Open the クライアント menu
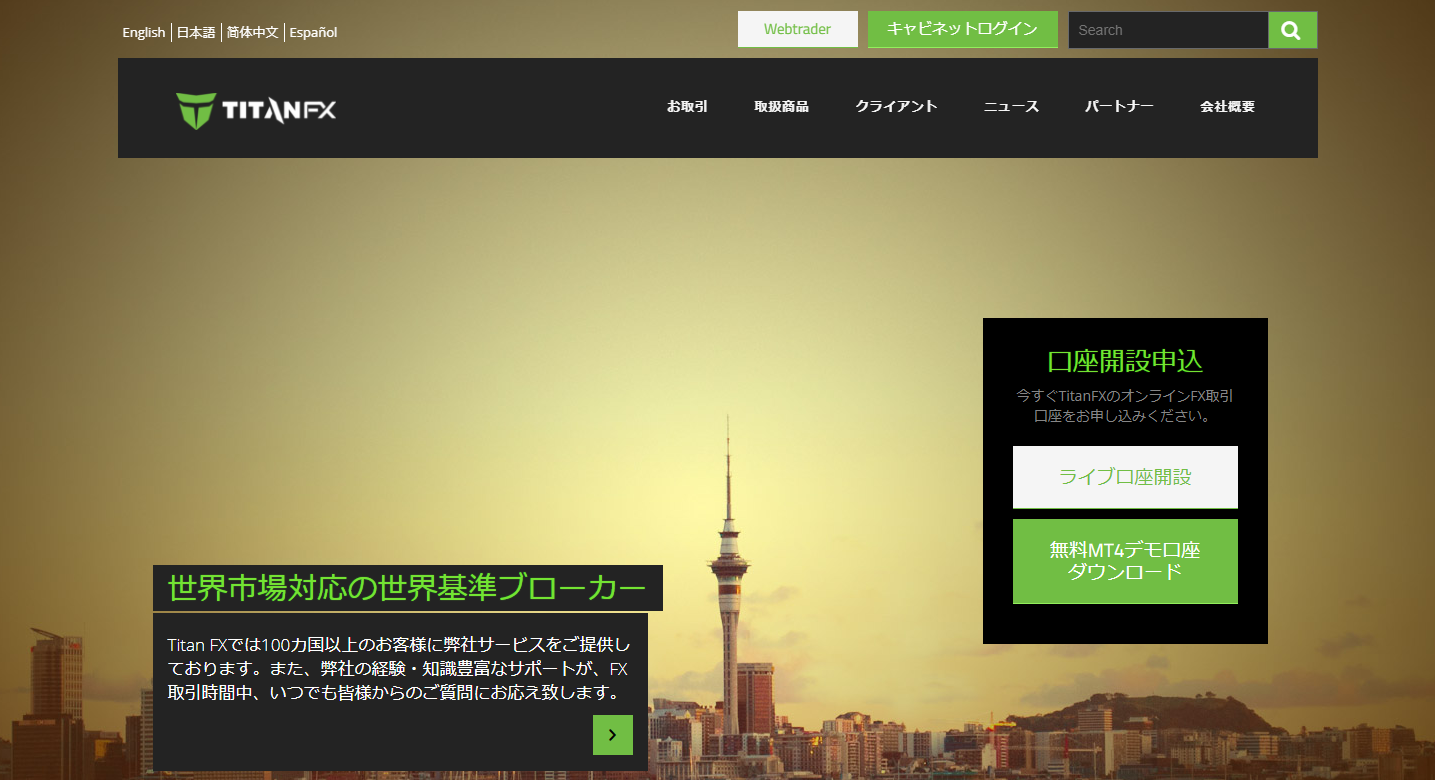This screenshot has height=780, width=1435. [896, 106]
